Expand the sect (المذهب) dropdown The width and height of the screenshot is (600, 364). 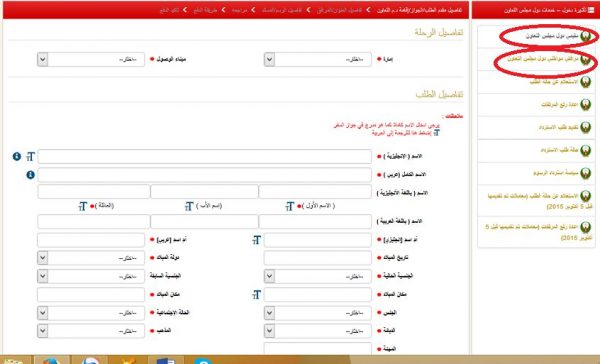[x=91, y=331]
